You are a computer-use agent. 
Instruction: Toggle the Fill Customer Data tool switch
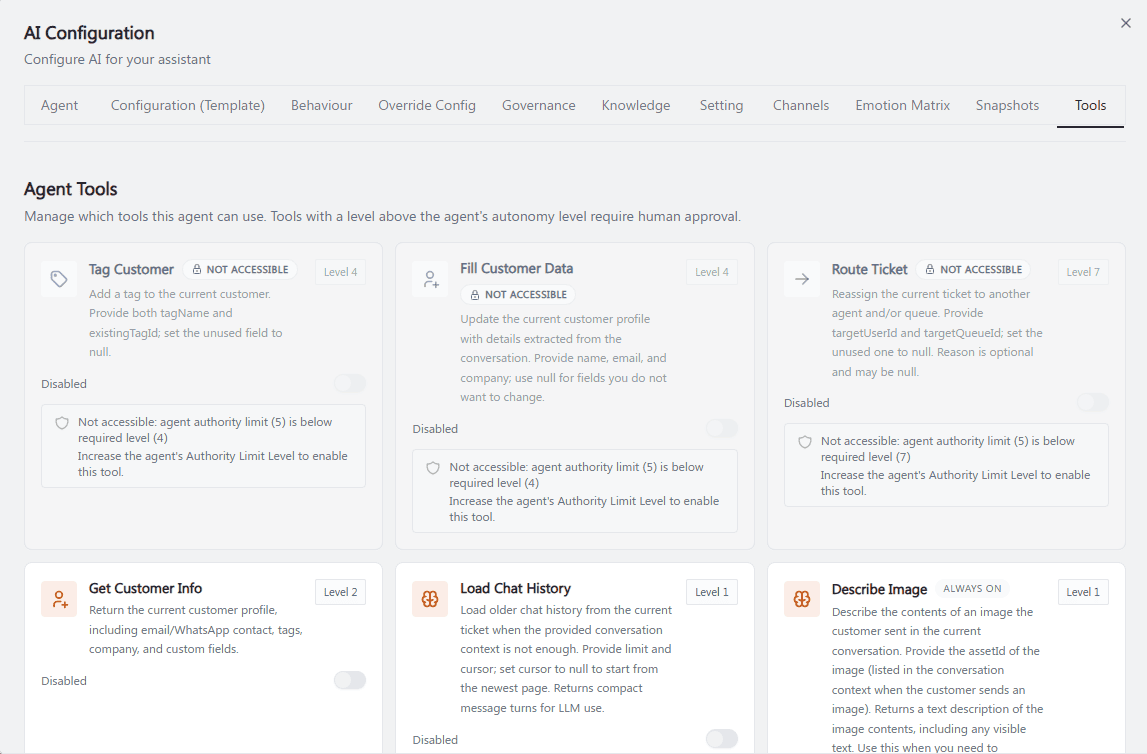click(722, 429)
